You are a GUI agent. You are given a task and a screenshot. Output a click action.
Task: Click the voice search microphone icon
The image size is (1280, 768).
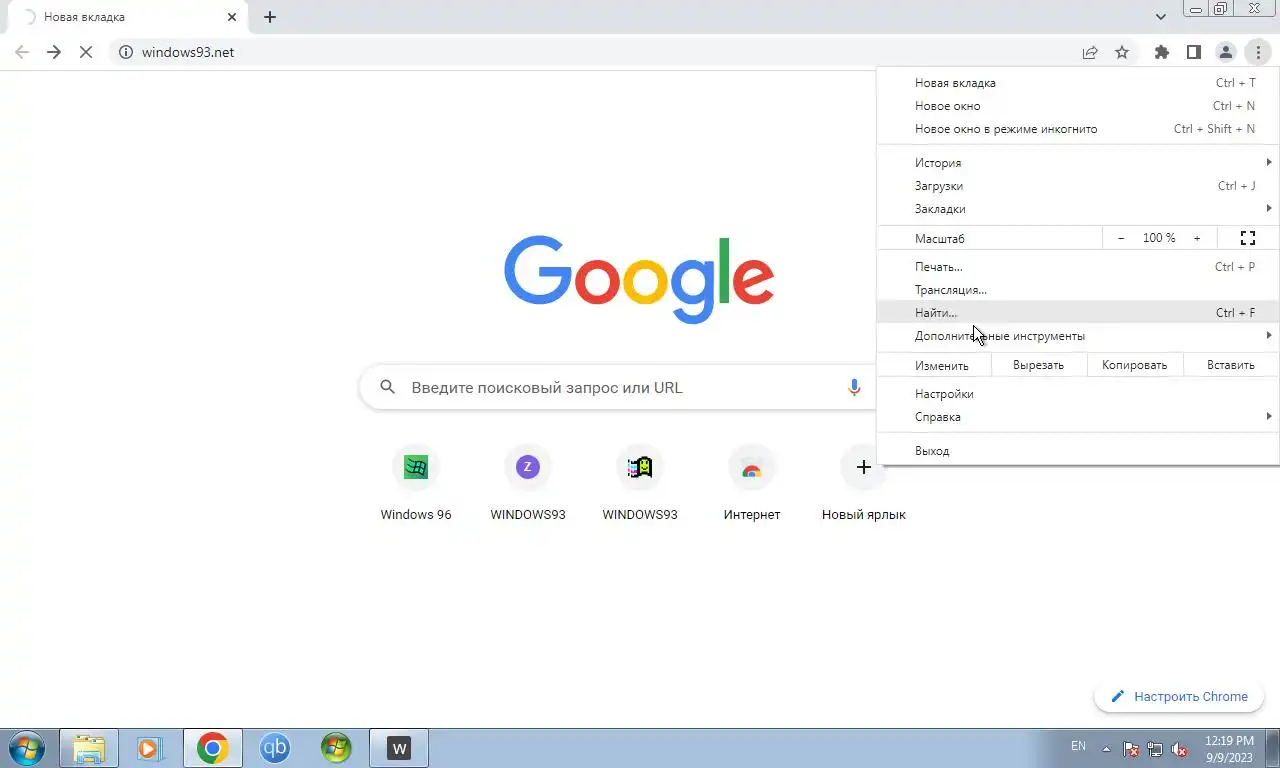(x=854, y=388)
